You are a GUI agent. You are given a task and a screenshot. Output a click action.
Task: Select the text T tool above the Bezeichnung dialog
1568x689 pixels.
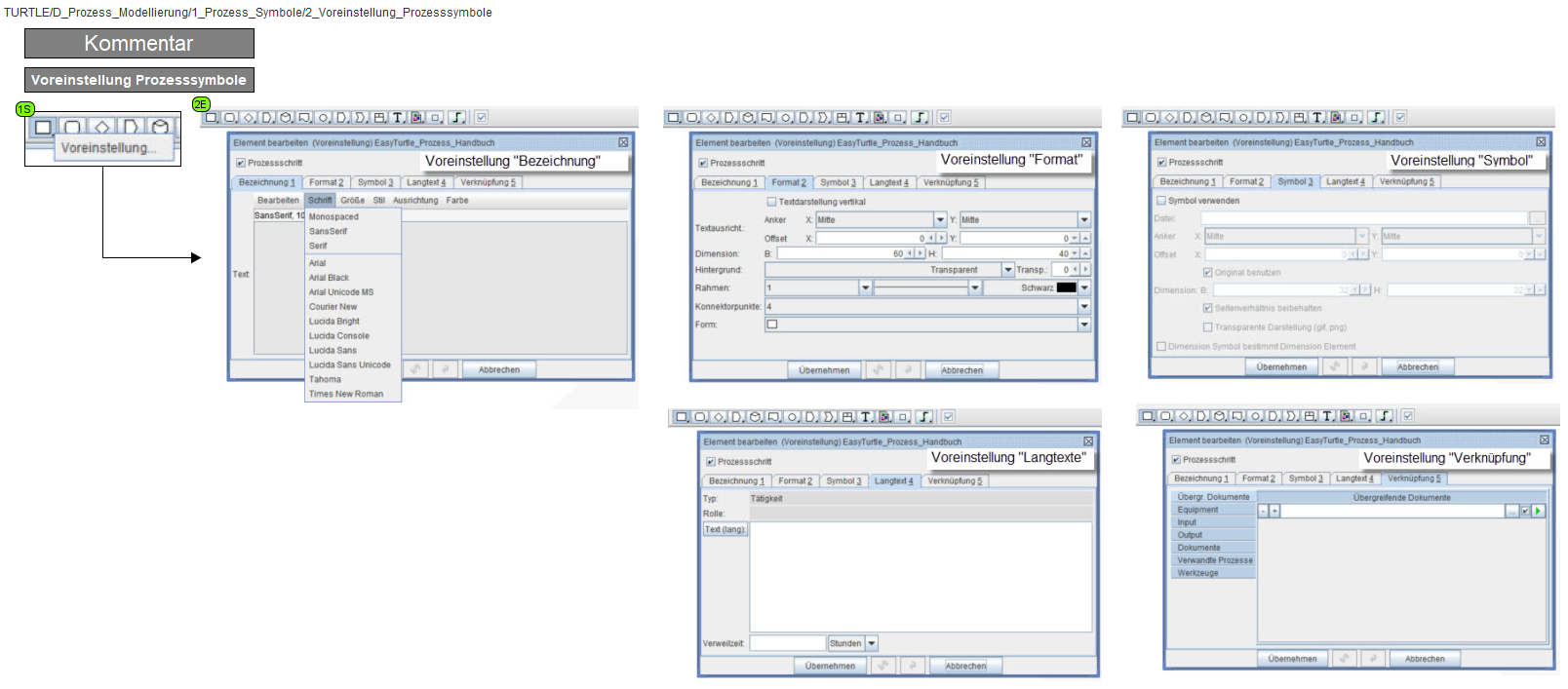tap(398, 118)
